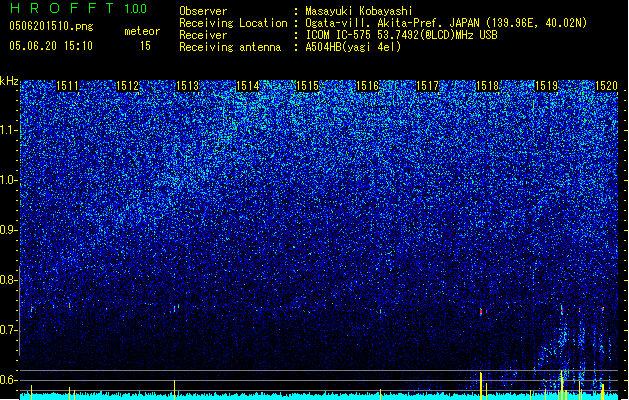This screenshot has height=400, width=629.
Task: Click the Observer label
Action: 203,11
